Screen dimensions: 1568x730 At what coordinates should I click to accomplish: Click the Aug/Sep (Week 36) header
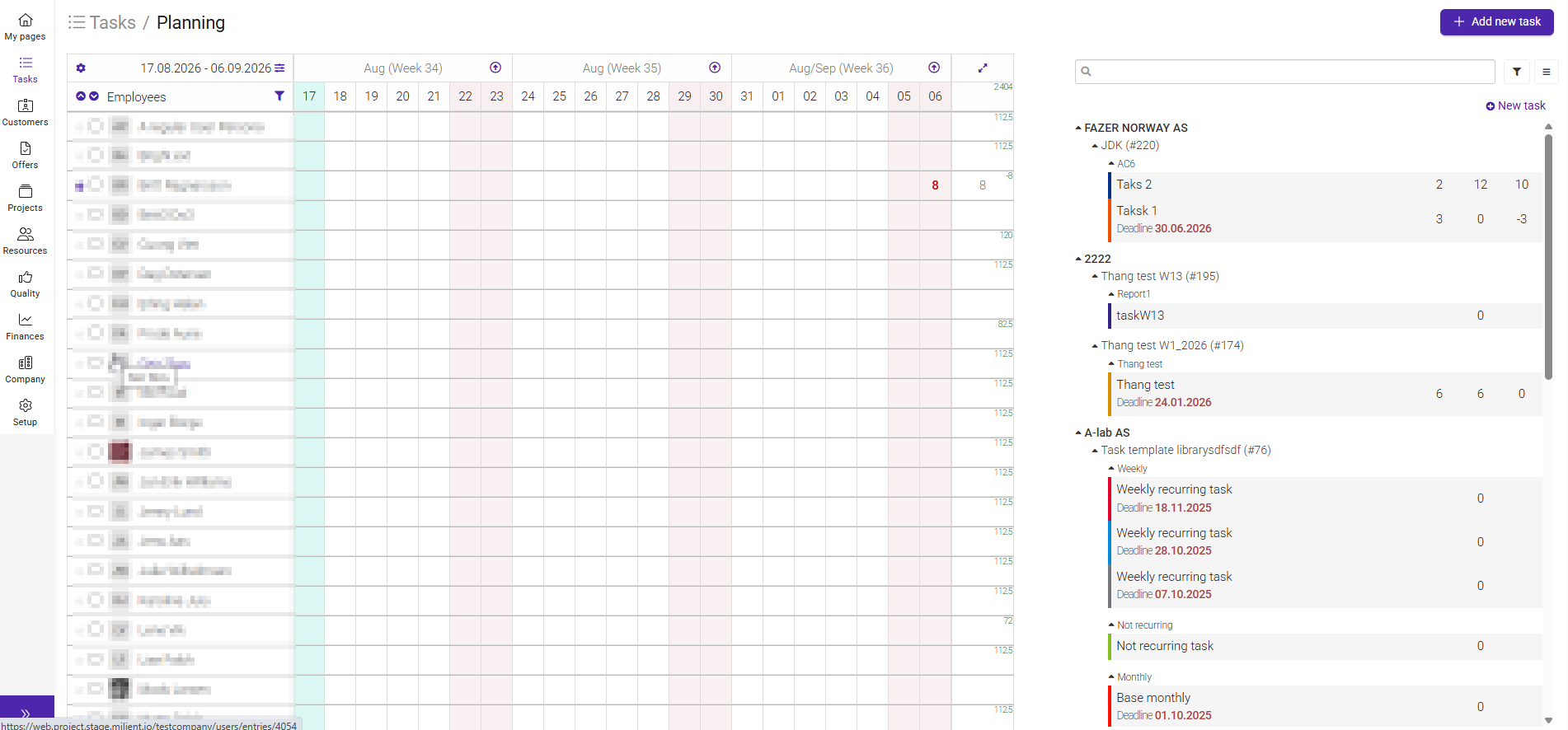click(x=841, y=68)
